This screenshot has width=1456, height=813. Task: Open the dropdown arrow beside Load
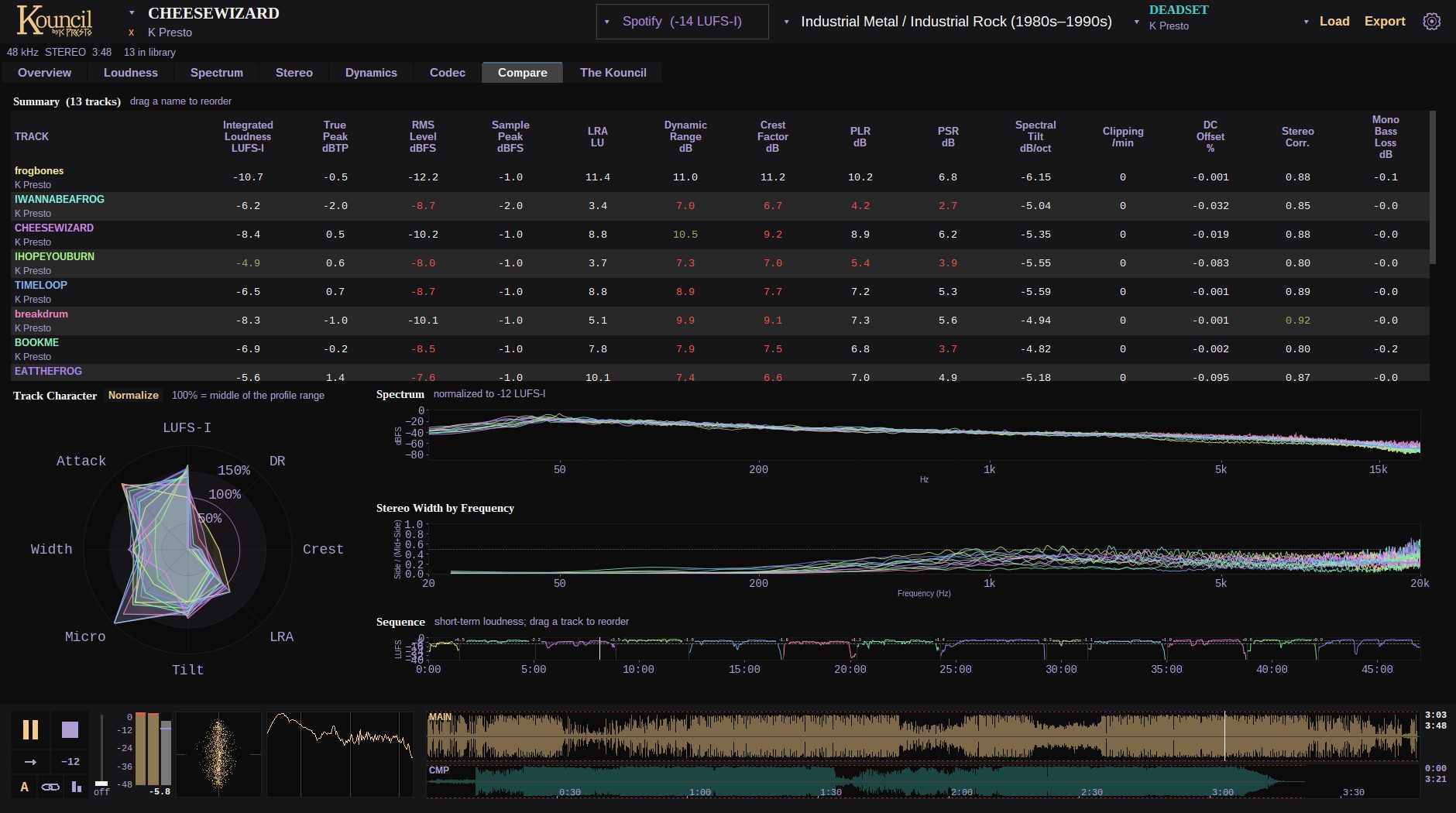pyautogui.click(x=1307, y=22)
